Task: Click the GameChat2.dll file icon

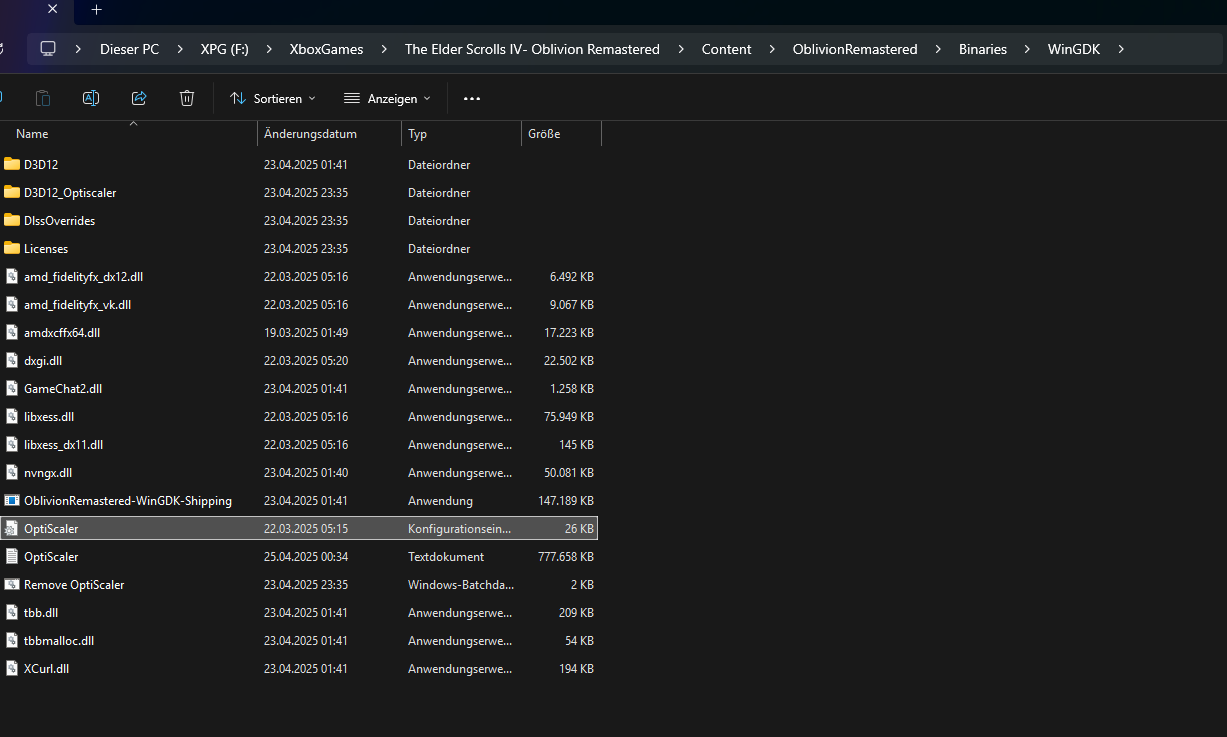Action: [x=12, y=388]
